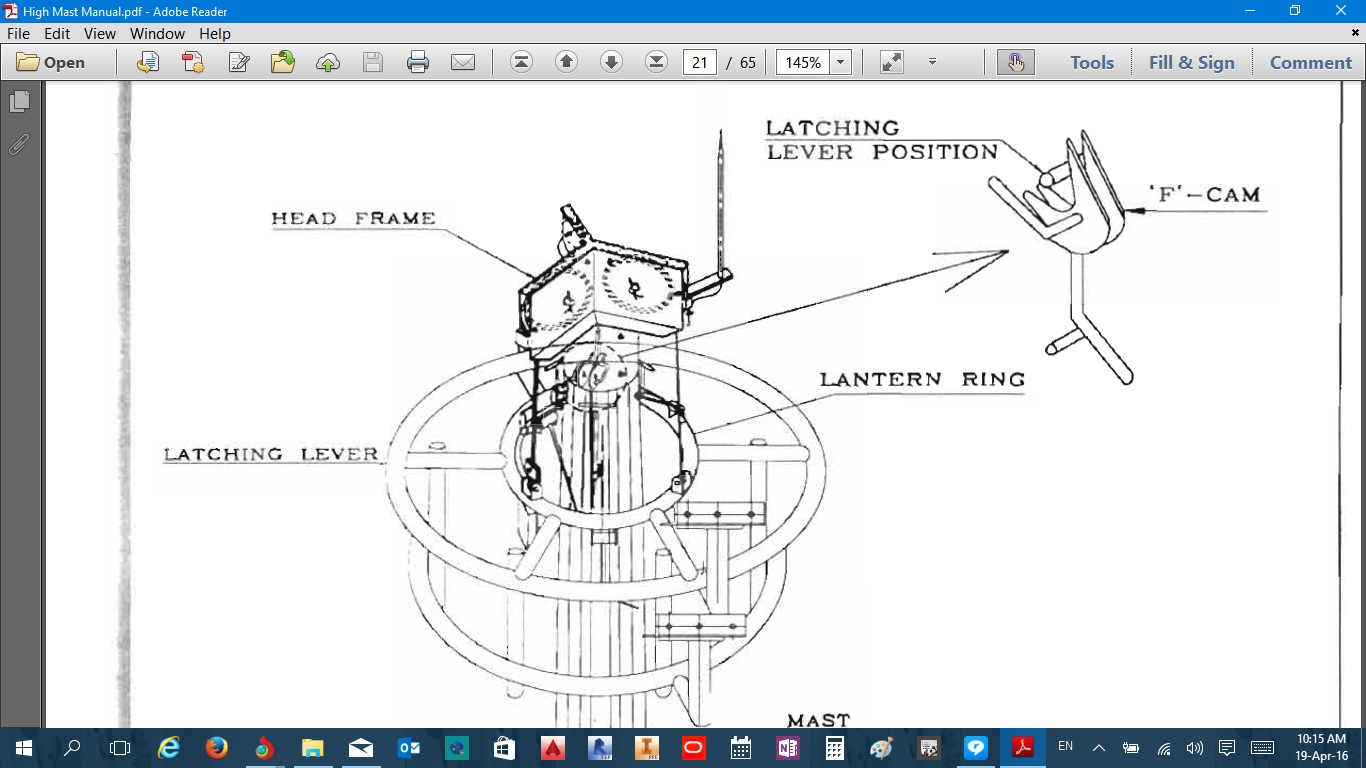The width and height of the screenshot is (1366, 768).
Task: Open the Fill & Sign pane
Action: pyautogui.click(x=1192, y=62)
